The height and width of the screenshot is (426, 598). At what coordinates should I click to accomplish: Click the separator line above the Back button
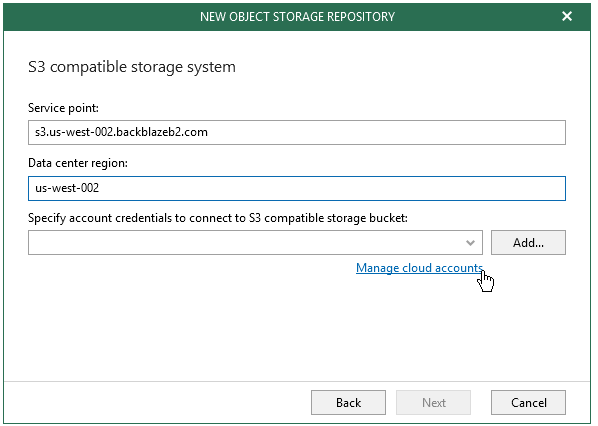point(297,381)
